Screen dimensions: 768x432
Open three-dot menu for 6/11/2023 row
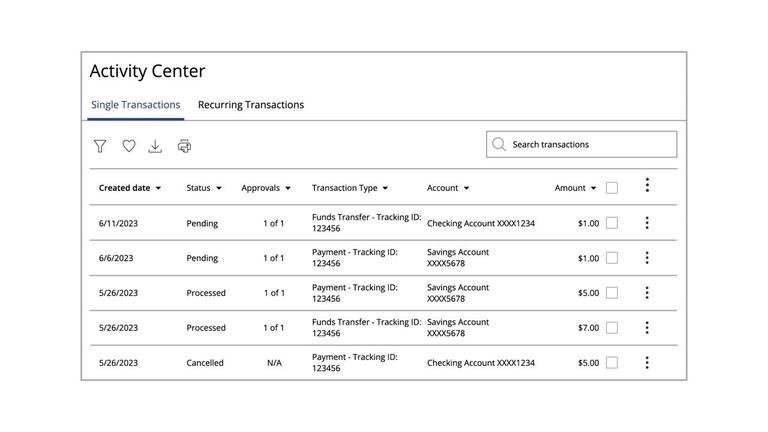[647, 223]
